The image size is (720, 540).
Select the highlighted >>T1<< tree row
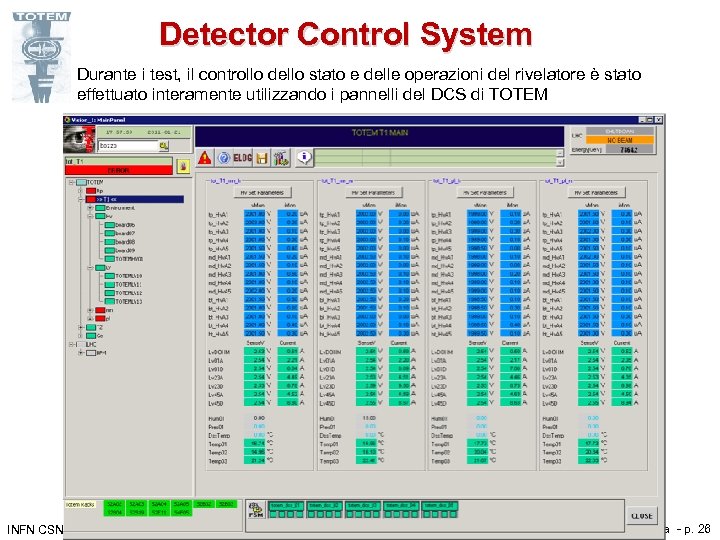tap(135, 199)
